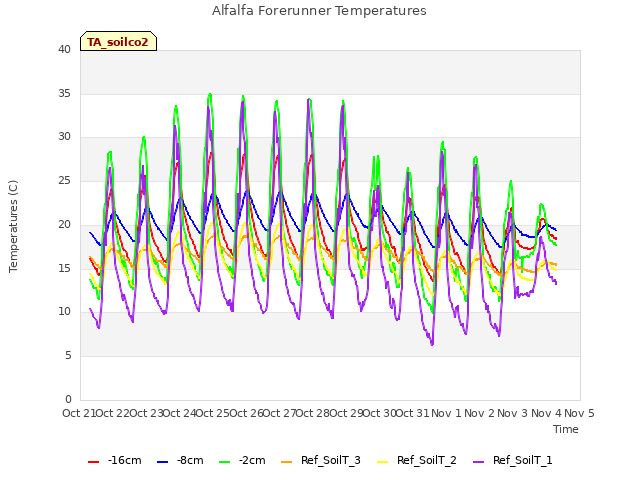Click the green -2cm legend swatch

[x=224, y=462]
